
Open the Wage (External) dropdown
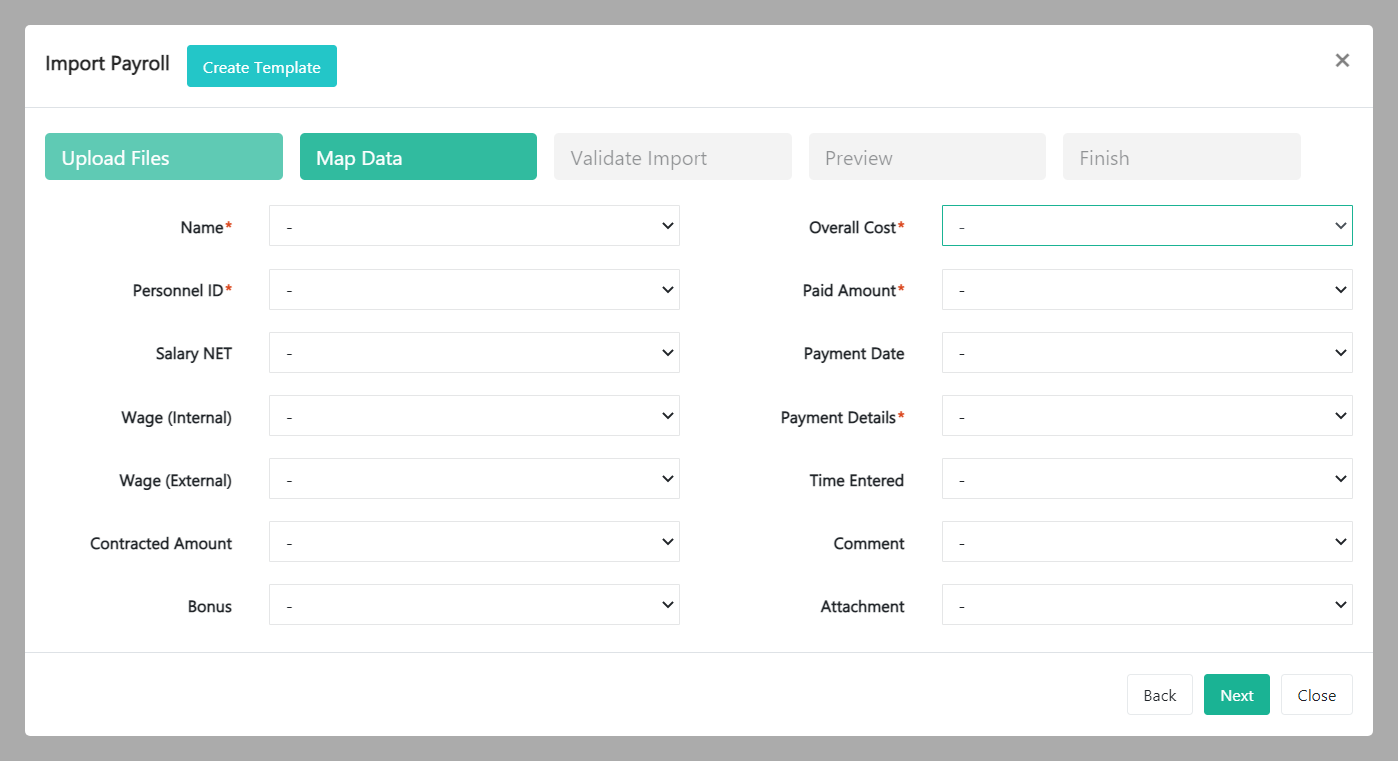[474, 478]
